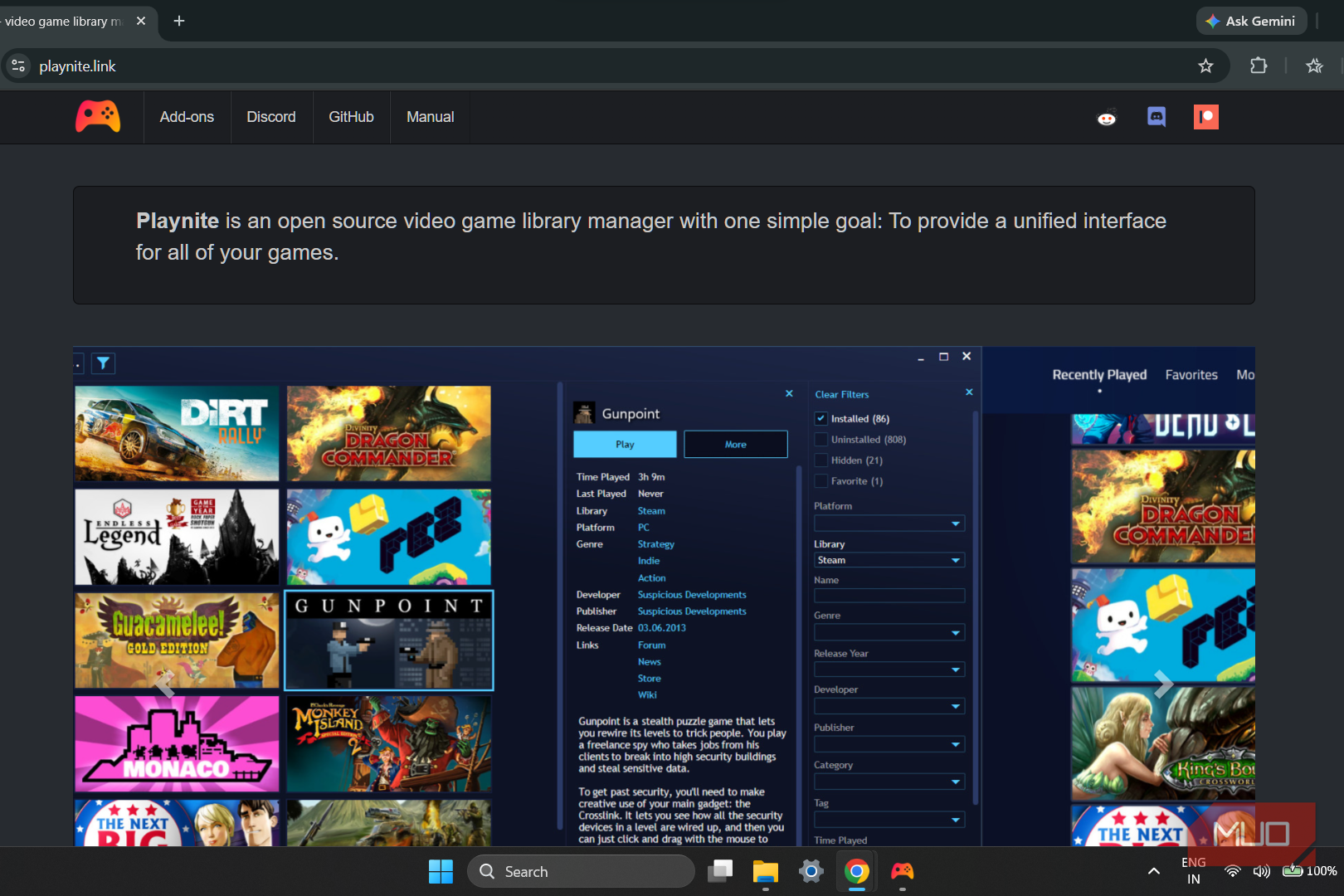
Task: Expand the Release Year dropdown
Action: click(x=889, y=670)
